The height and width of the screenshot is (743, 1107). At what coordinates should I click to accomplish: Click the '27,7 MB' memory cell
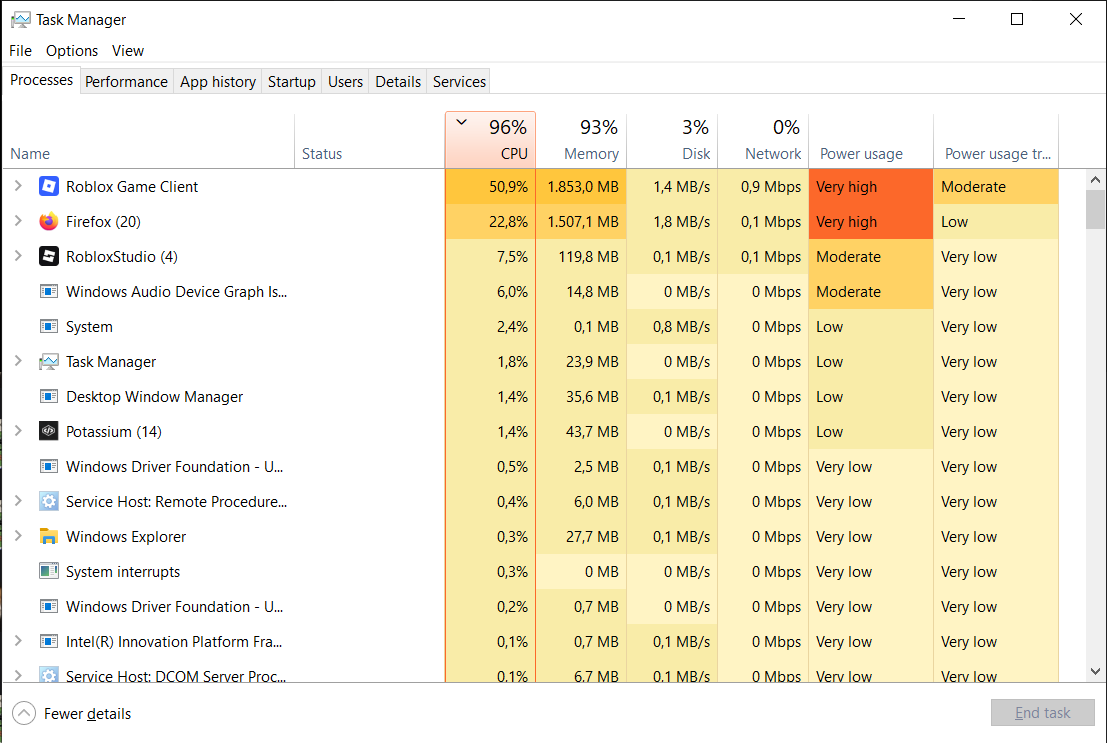tap(581, 537)
